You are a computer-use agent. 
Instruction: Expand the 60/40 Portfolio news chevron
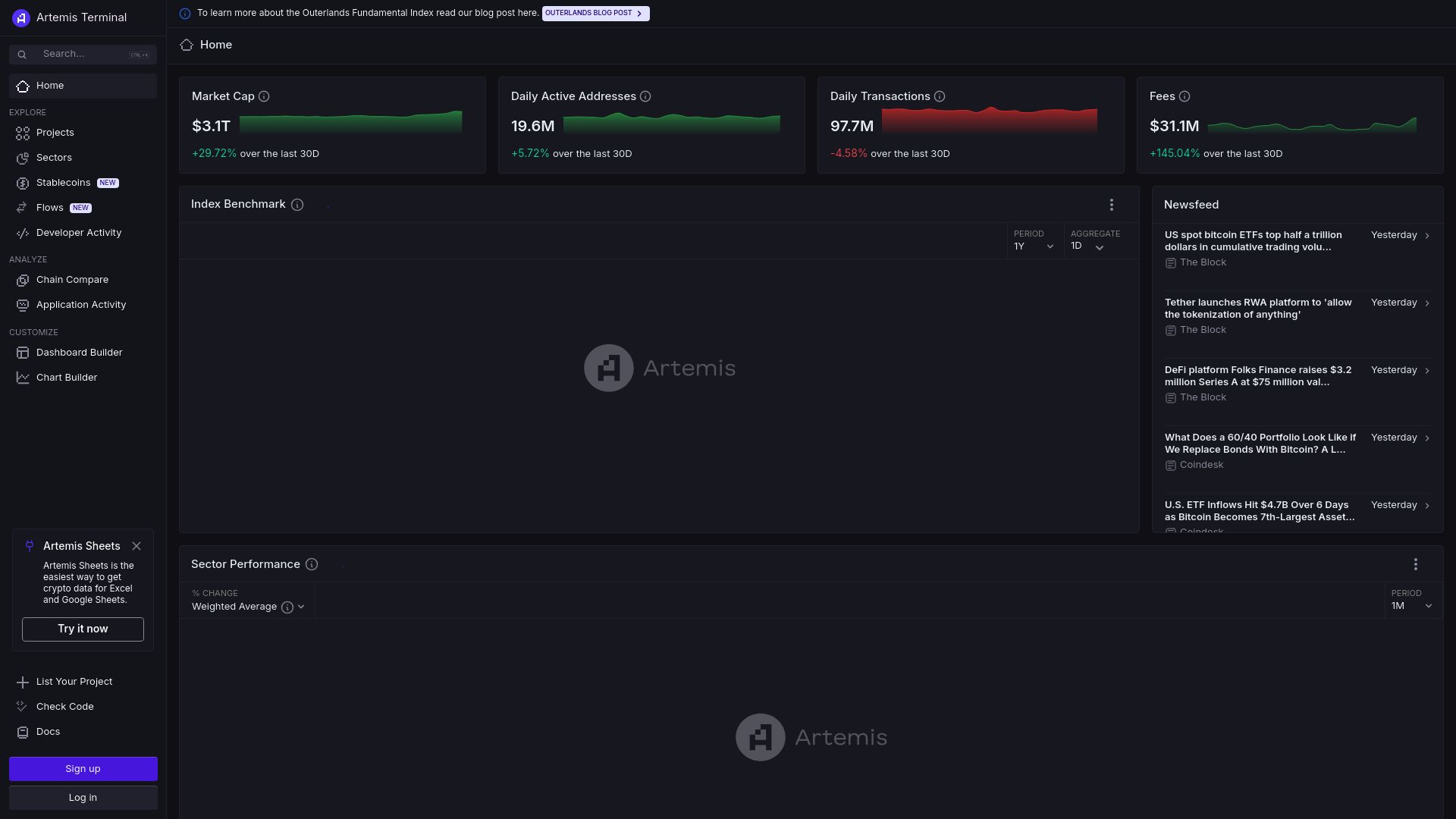pyautogui.click(x=1427, y=438)
